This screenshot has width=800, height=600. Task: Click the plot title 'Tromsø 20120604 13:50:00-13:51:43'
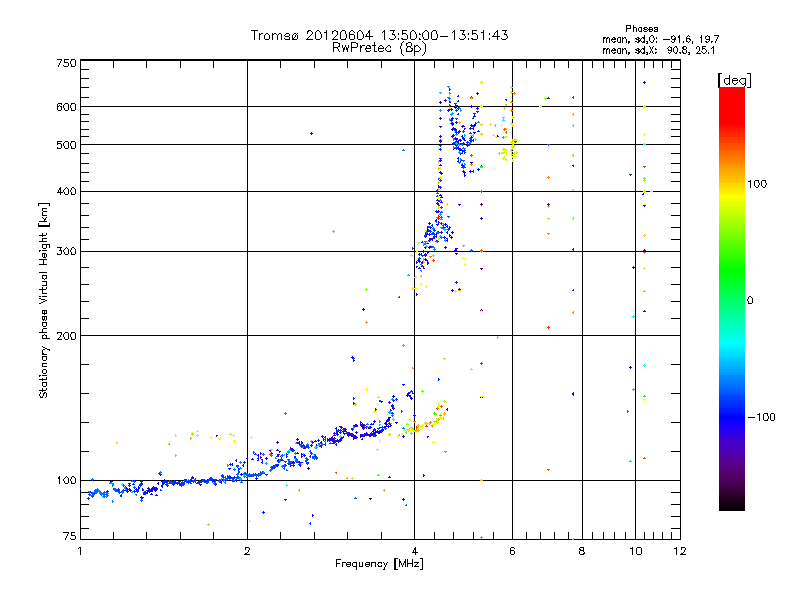tap(379, 35)
